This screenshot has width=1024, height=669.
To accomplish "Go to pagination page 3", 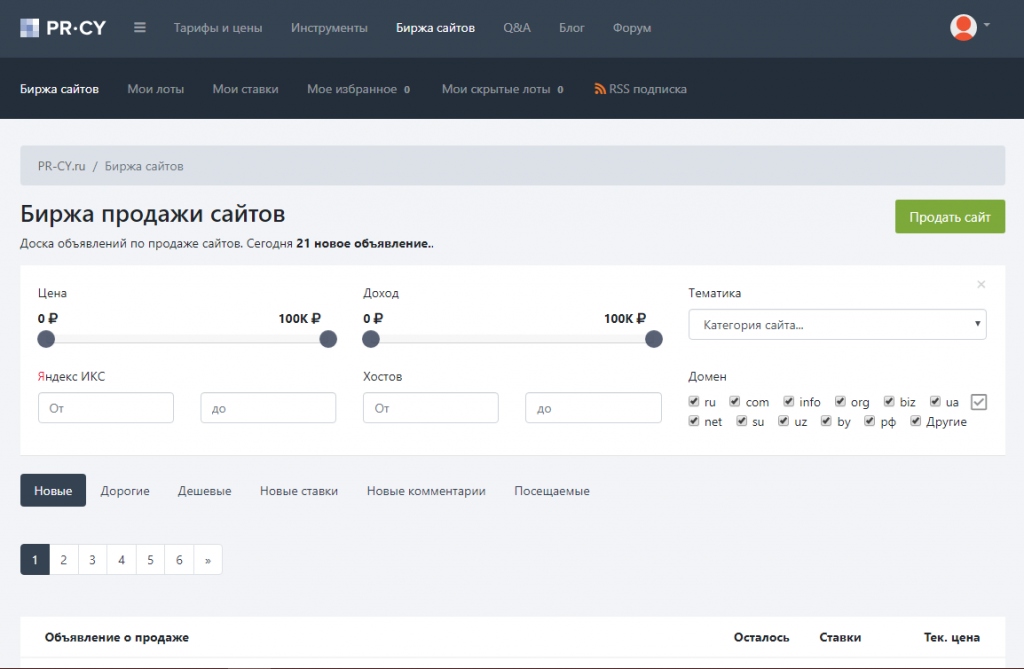I will 92,559.
